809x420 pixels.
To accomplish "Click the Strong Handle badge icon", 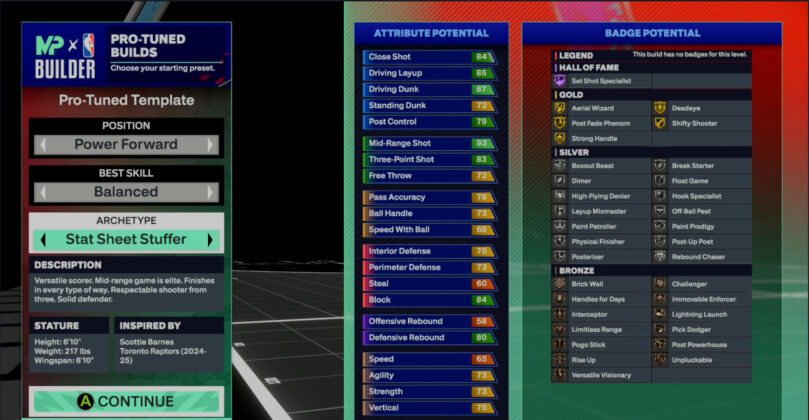I will (x=560, y=138).
